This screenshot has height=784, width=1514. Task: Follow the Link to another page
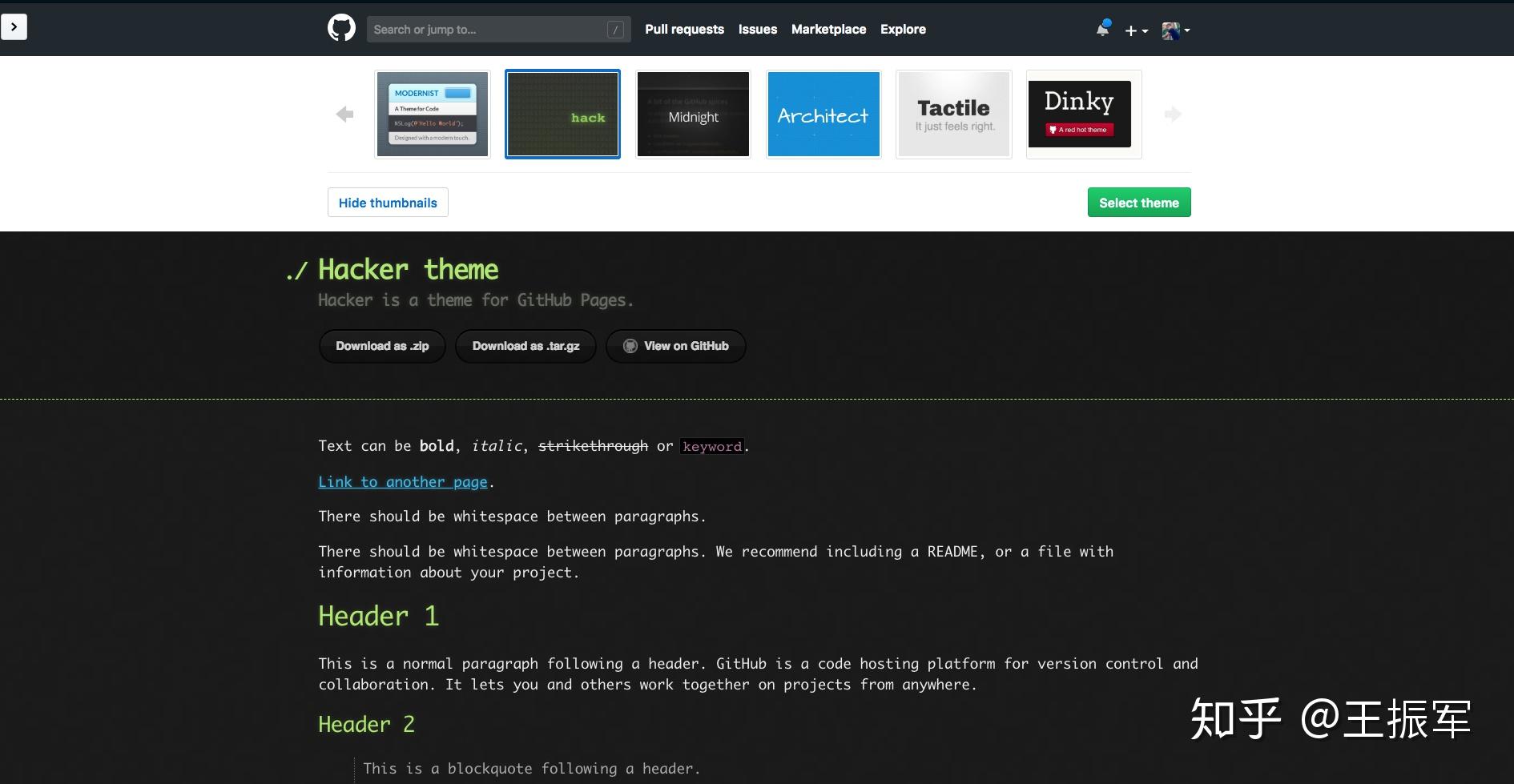(403, 482)
